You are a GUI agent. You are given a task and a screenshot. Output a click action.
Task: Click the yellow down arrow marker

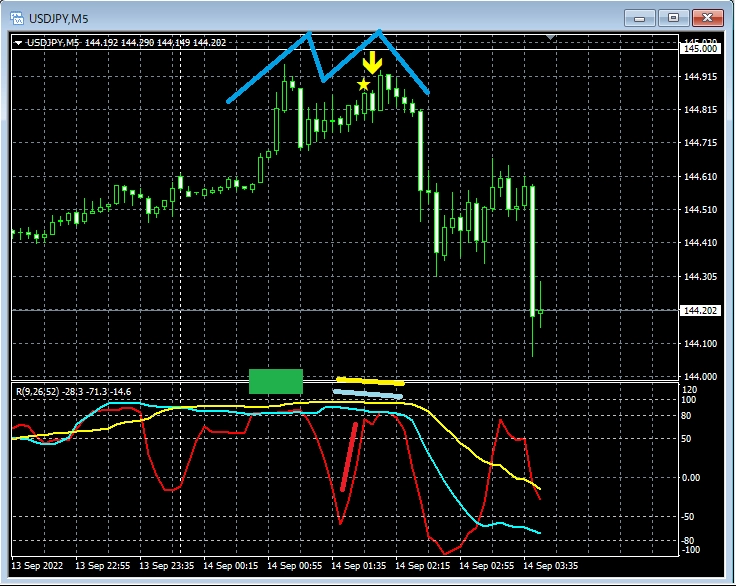coord(371,64)
